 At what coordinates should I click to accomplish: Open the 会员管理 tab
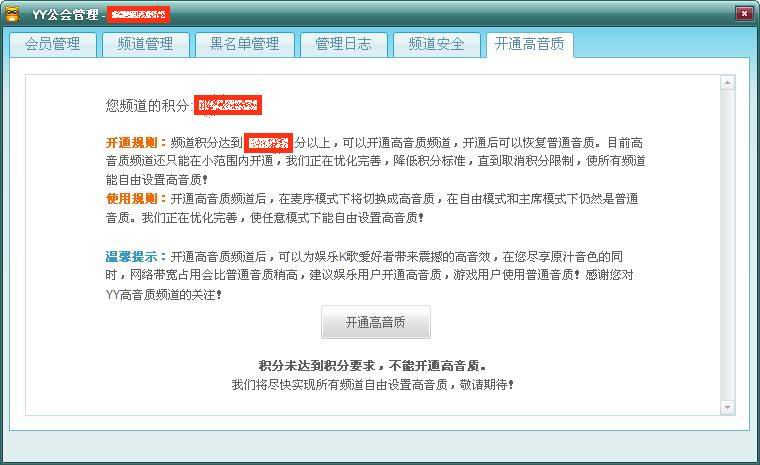53,45
